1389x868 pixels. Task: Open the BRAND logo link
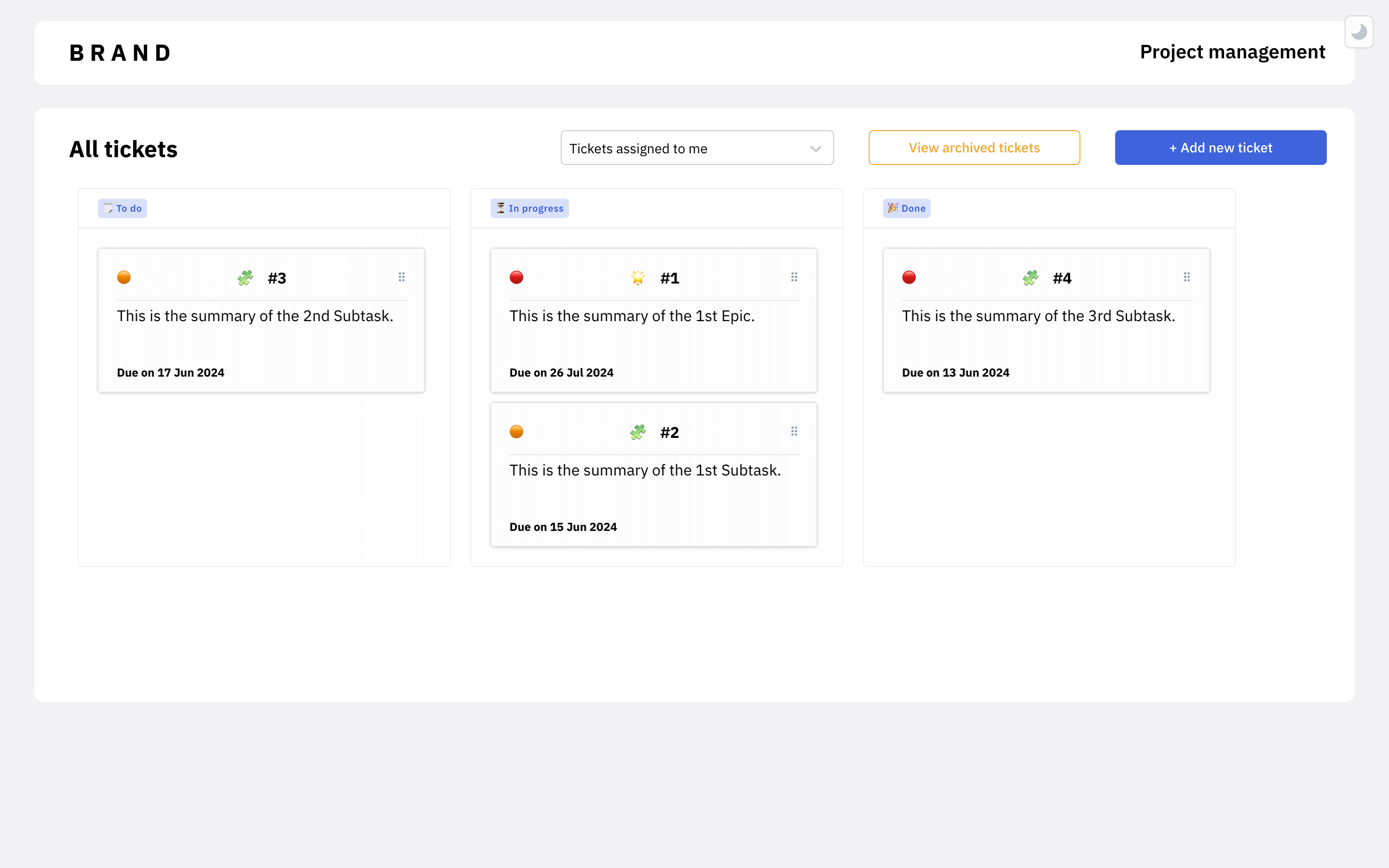click(120, 53)
